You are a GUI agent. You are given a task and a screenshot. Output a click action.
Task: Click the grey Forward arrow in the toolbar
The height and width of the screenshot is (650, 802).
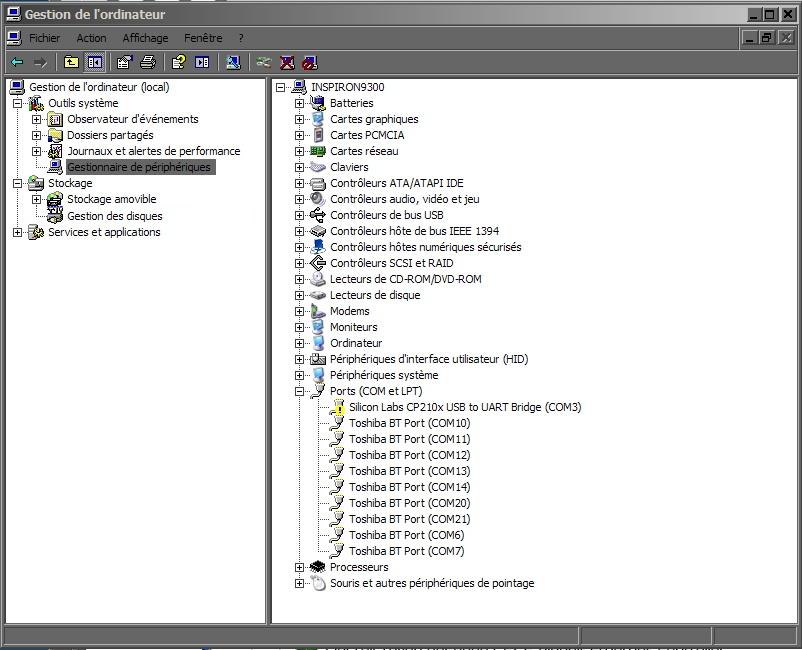(x=40, y=62)
